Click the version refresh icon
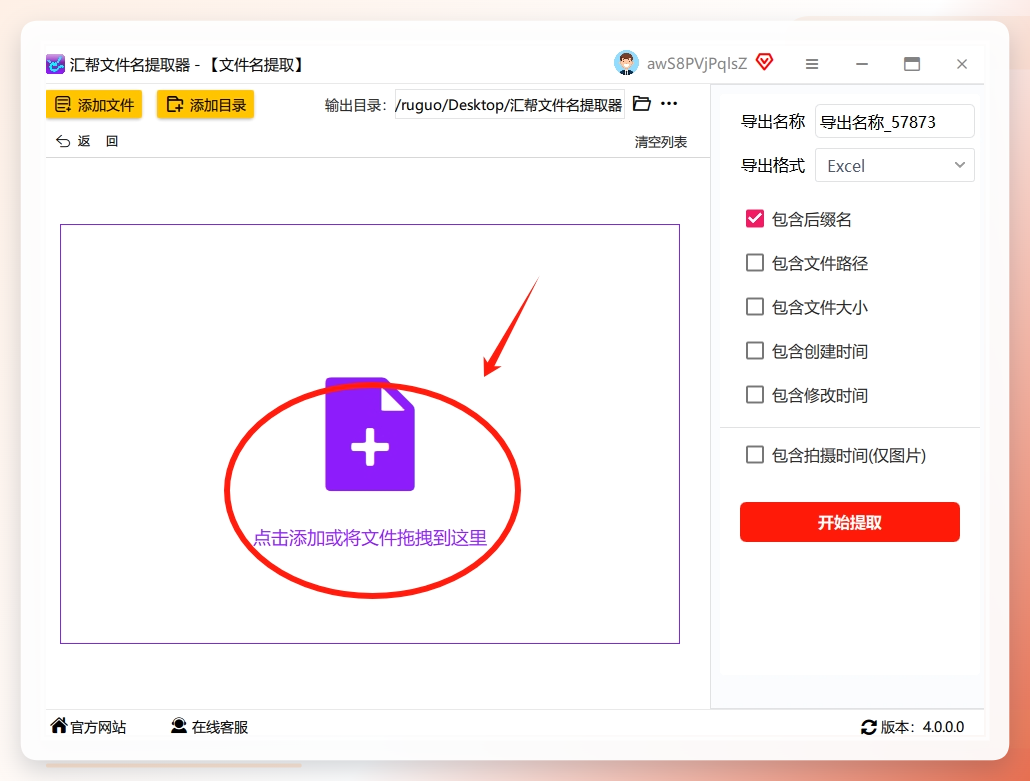Screen dimensions: 1030x781 (x=868, y=727)
